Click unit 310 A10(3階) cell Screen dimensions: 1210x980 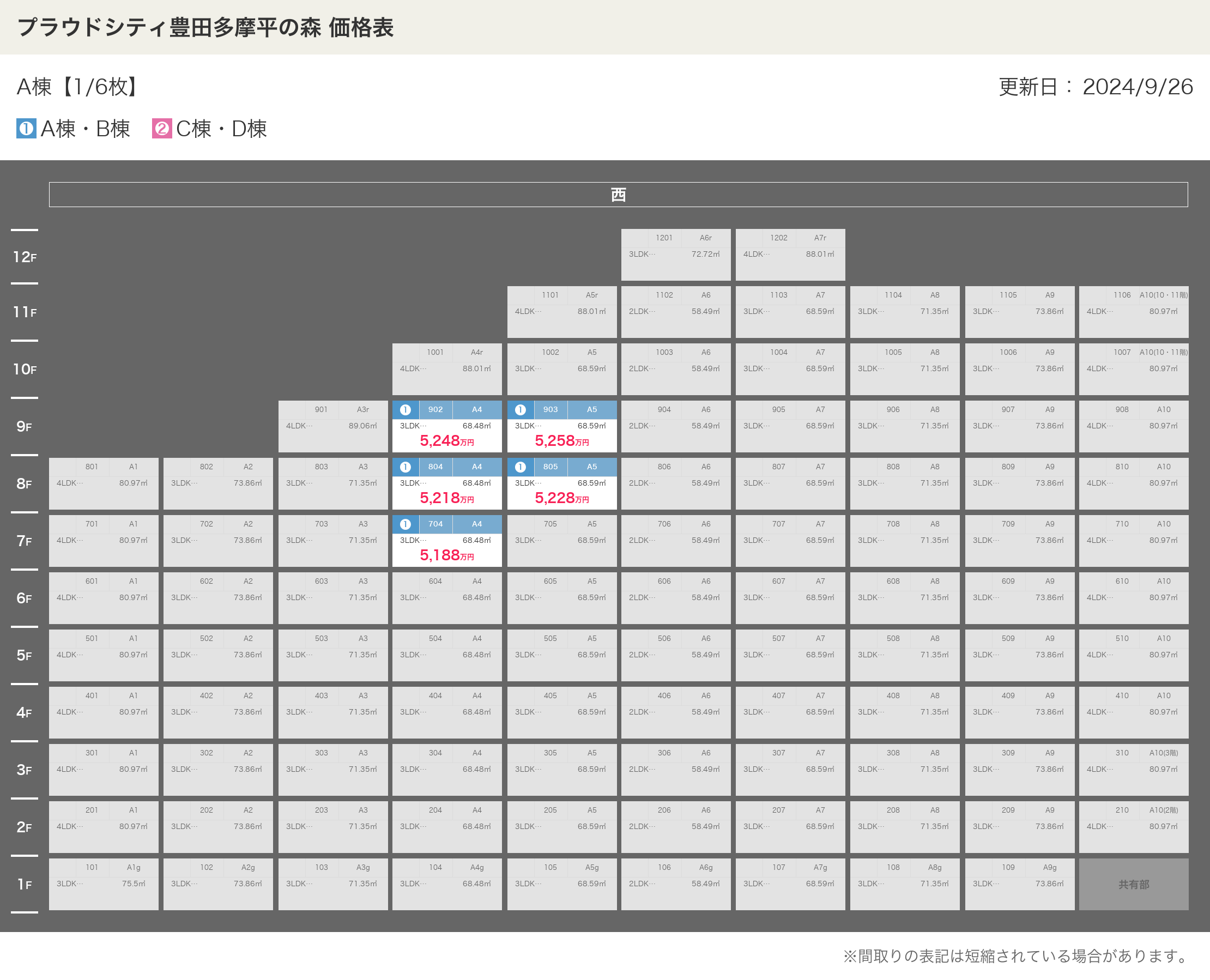(x=1134, y=770)
